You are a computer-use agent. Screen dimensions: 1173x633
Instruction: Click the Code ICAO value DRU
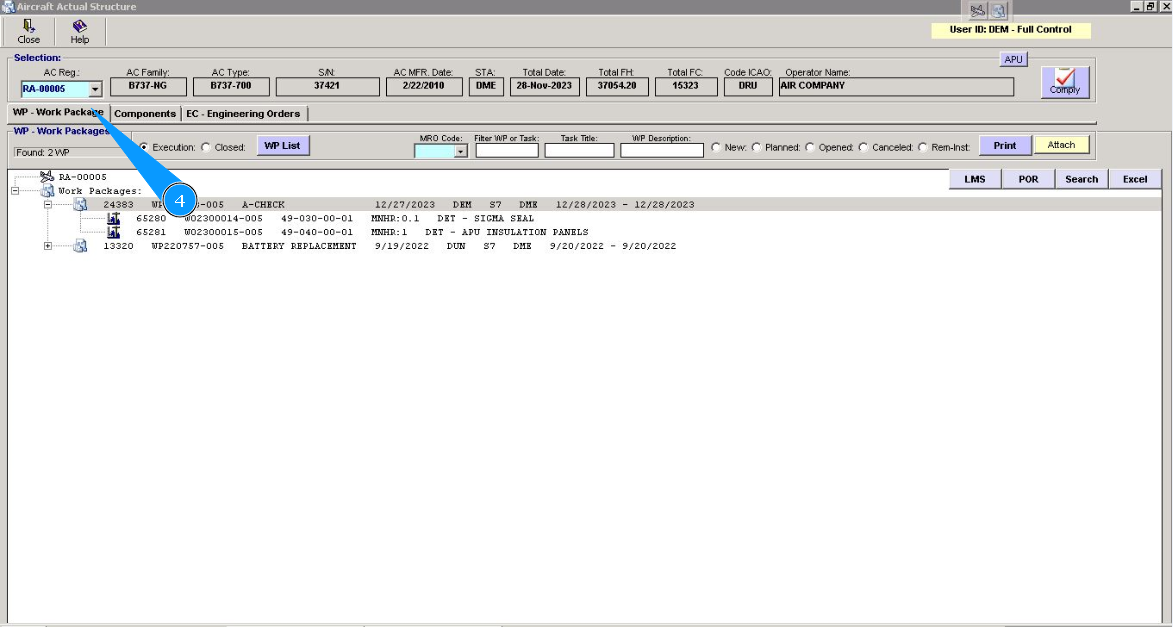(748, 86)
